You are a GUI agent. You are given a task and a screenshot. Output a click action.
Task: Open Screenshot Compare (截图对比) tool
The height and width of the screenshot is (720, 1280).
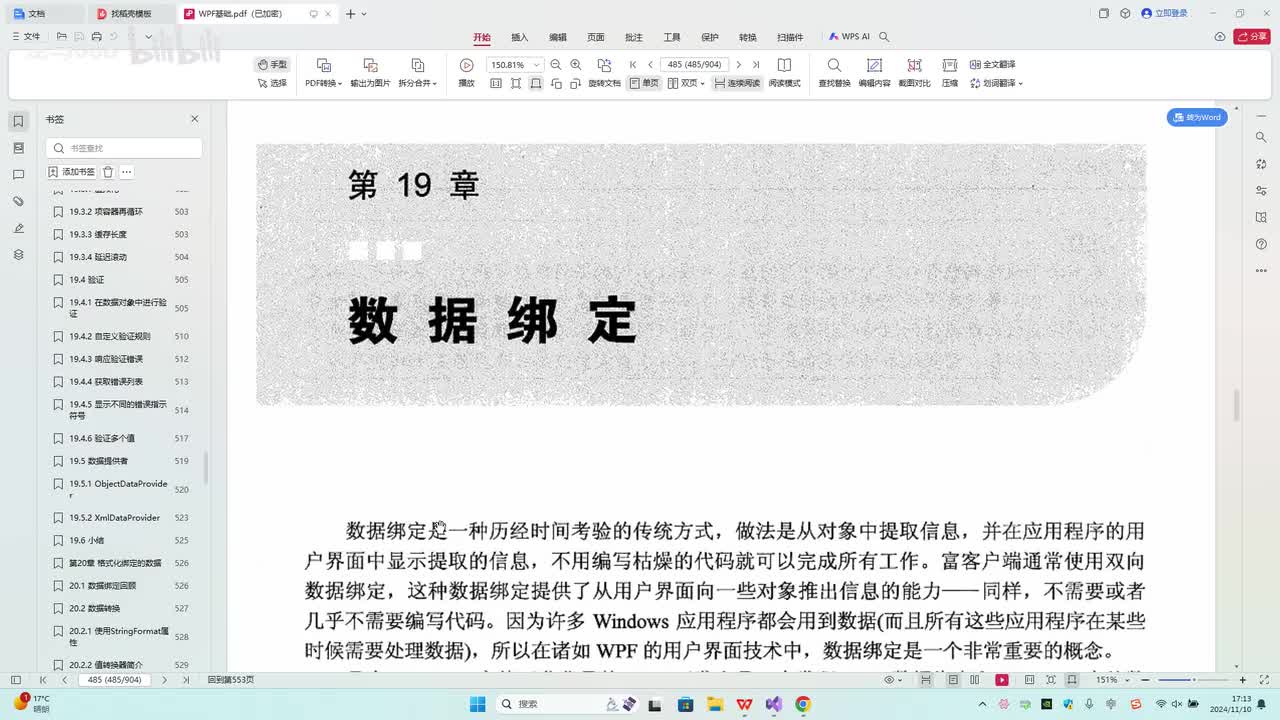[914, 72]
